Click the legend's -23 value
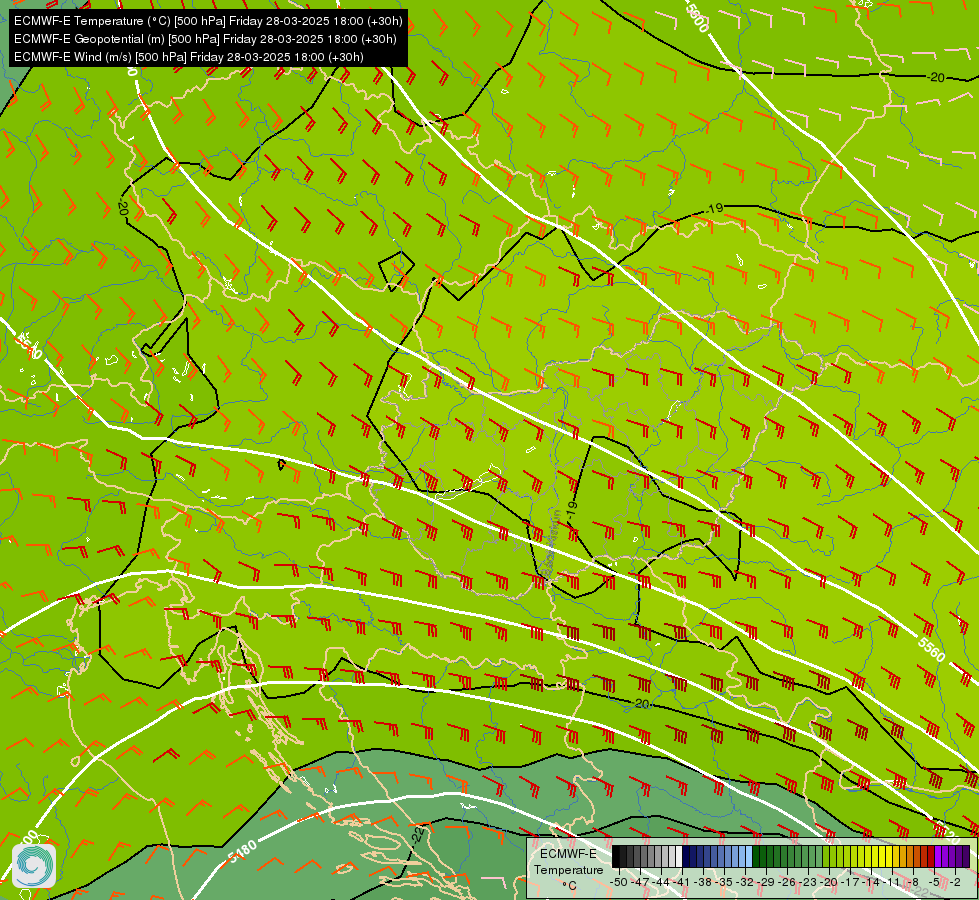 pyautogui.click(x=809, y=883)
